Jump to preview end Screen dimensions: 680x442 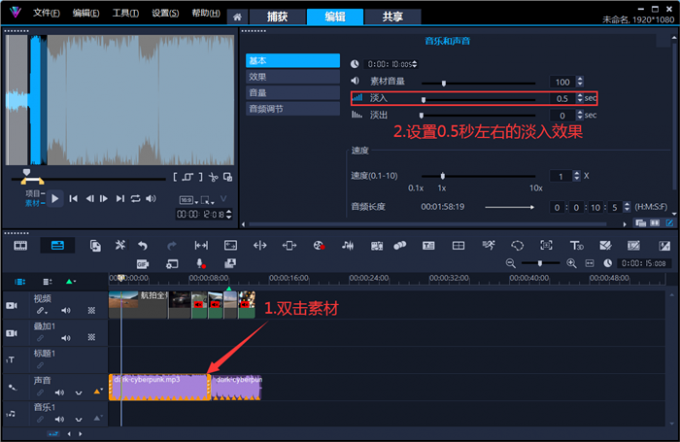click(120, 199)
